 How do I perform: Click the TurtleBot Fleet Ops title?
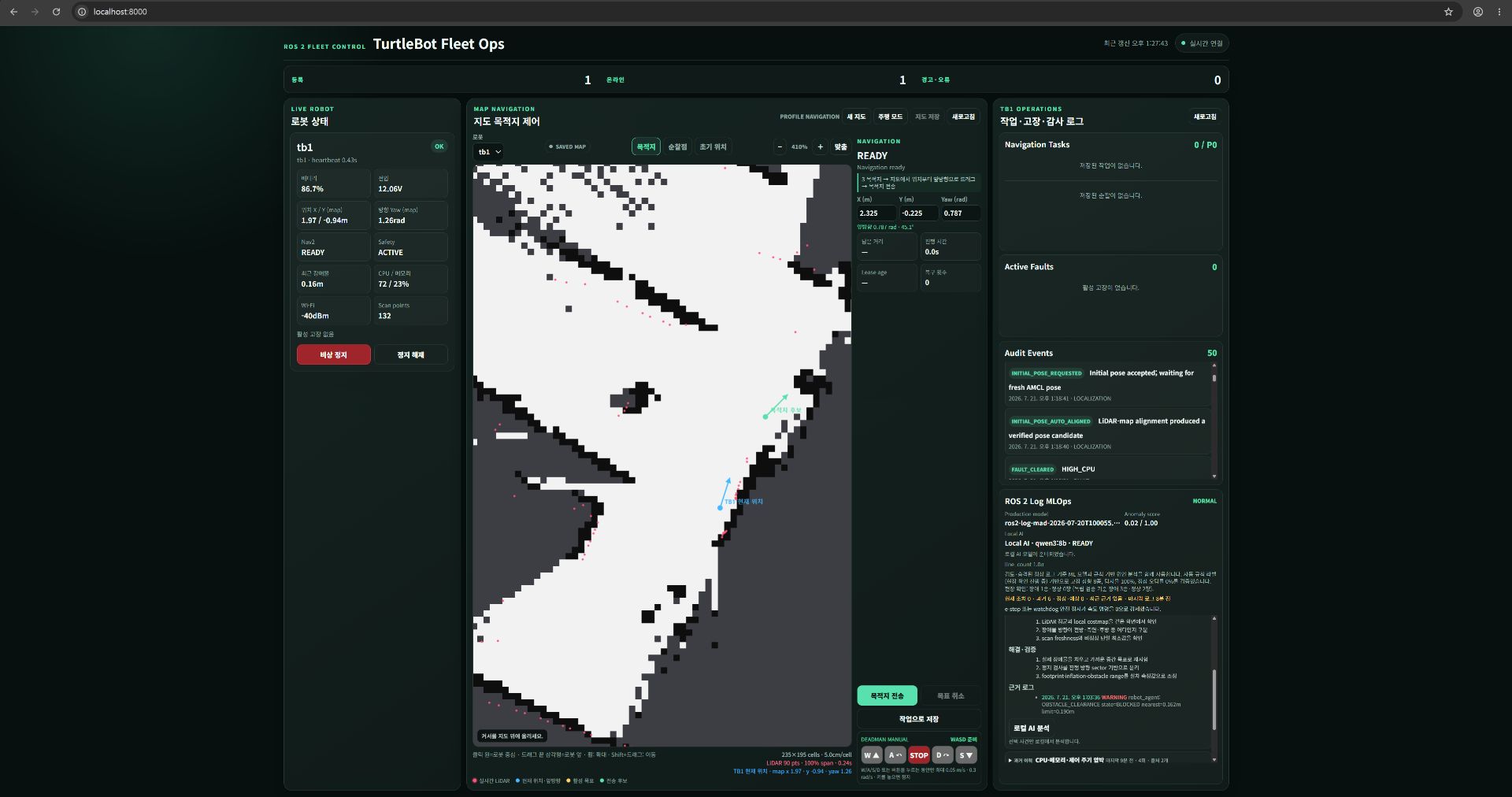439,44
